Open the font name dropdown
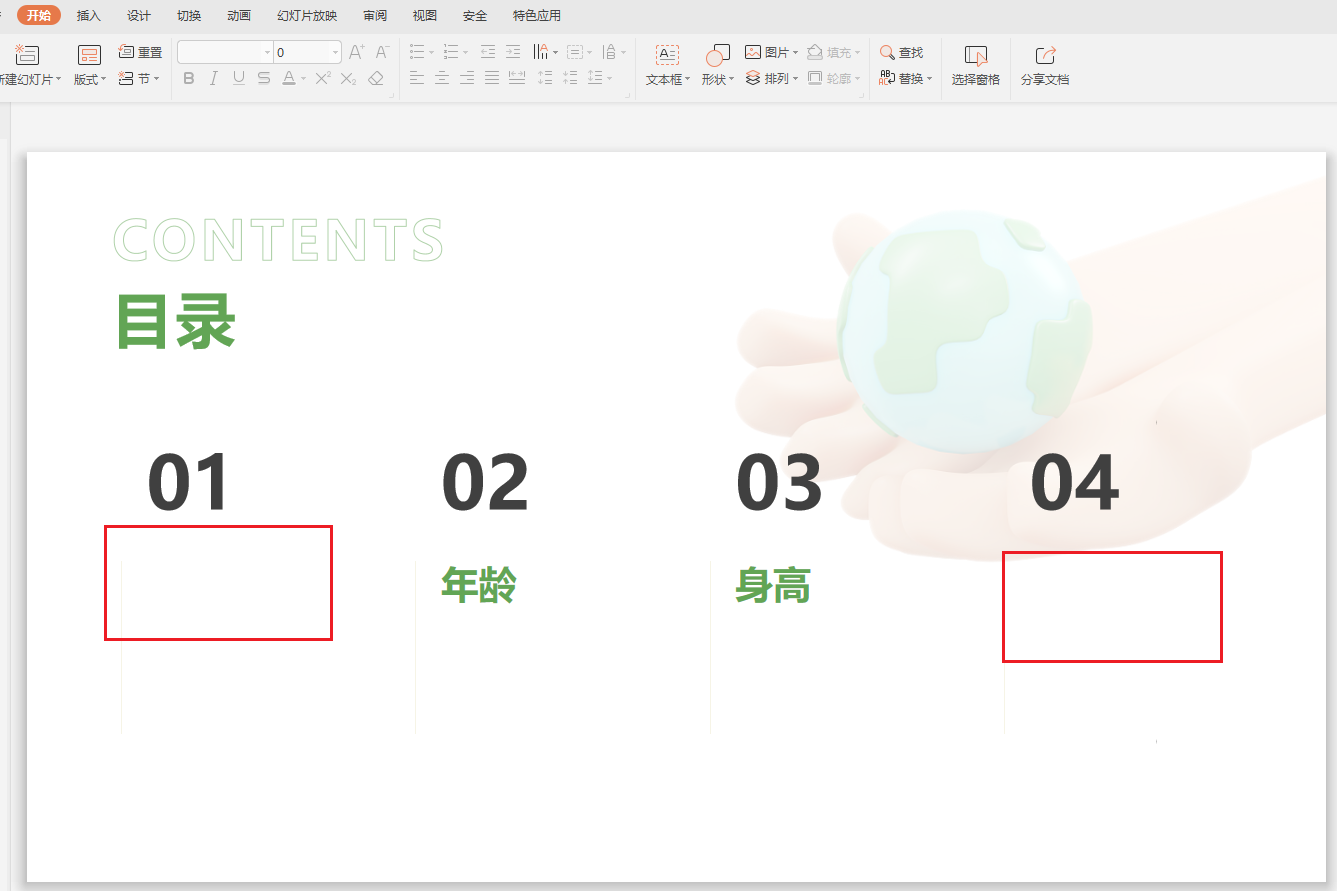Image resolution: width=1337 pixels, height=891 pixels. (x=266, y=51)
